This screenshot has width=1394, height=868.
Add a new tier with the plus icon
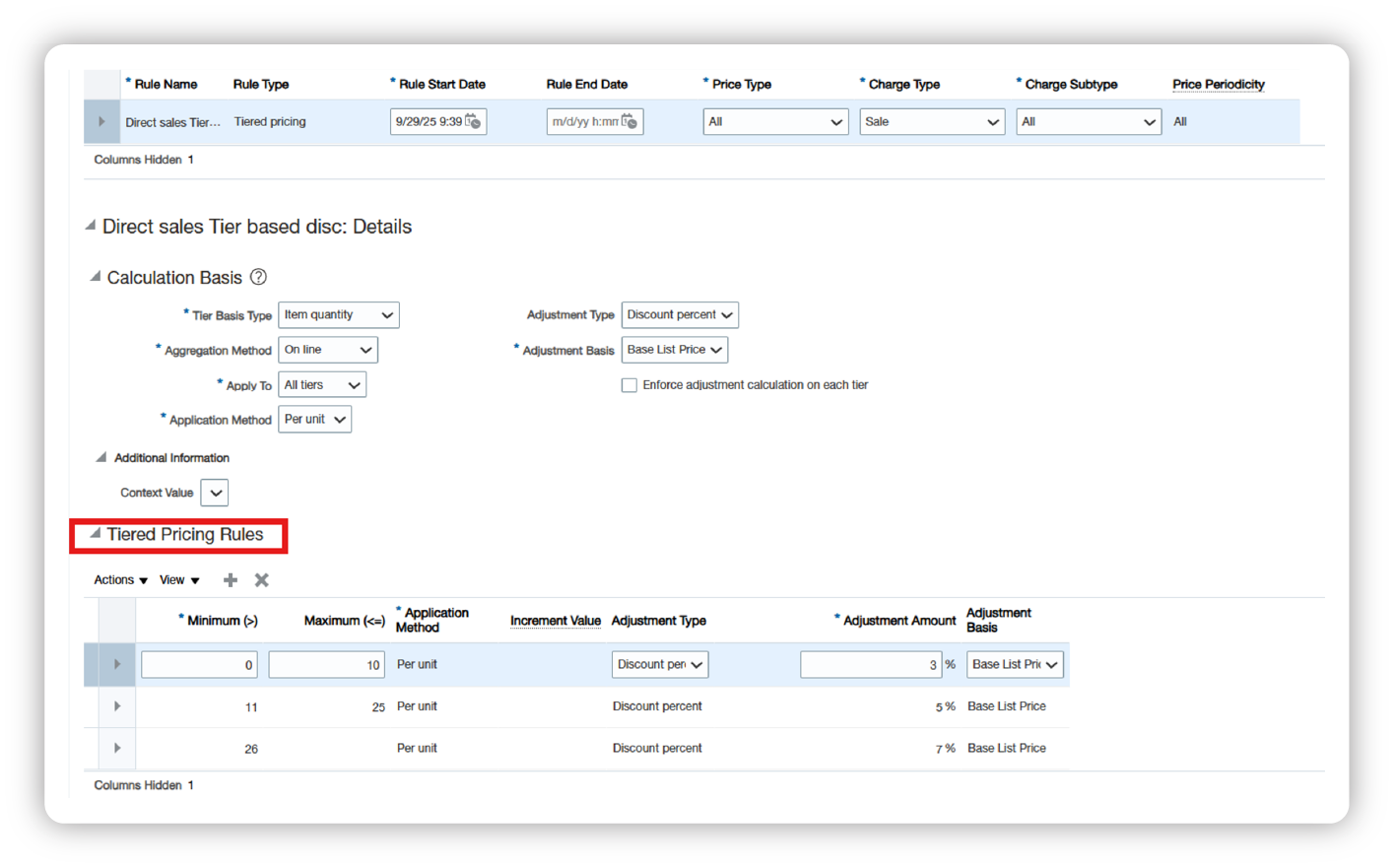pyautogui.click(x=230, y=580)
